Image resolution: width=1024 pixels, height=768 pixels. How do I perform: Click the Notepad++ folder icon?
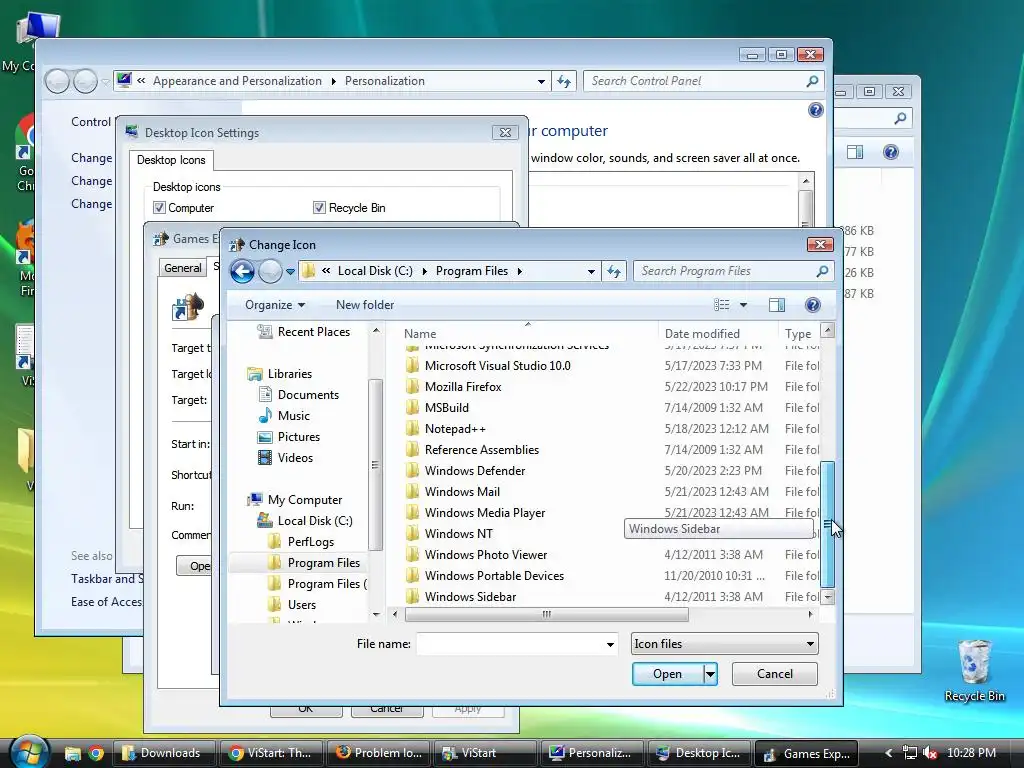point(412,428)
